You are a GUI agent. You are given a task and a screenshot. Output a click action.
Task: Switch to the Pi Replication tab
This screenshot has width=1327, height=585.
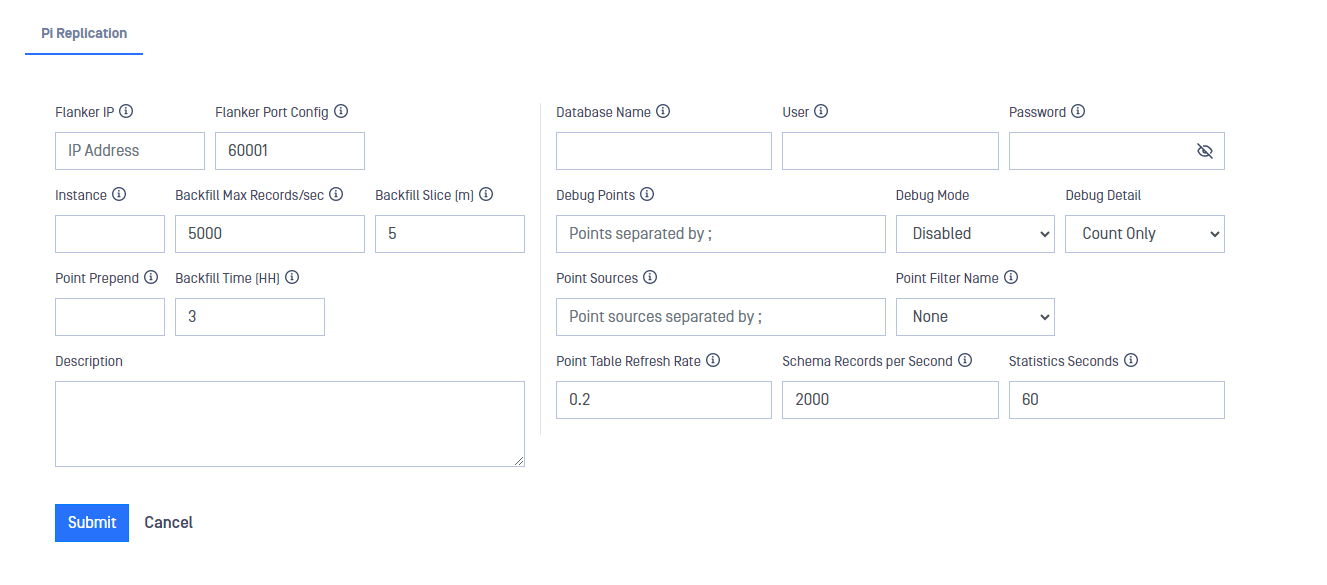[x=84, y=34]
